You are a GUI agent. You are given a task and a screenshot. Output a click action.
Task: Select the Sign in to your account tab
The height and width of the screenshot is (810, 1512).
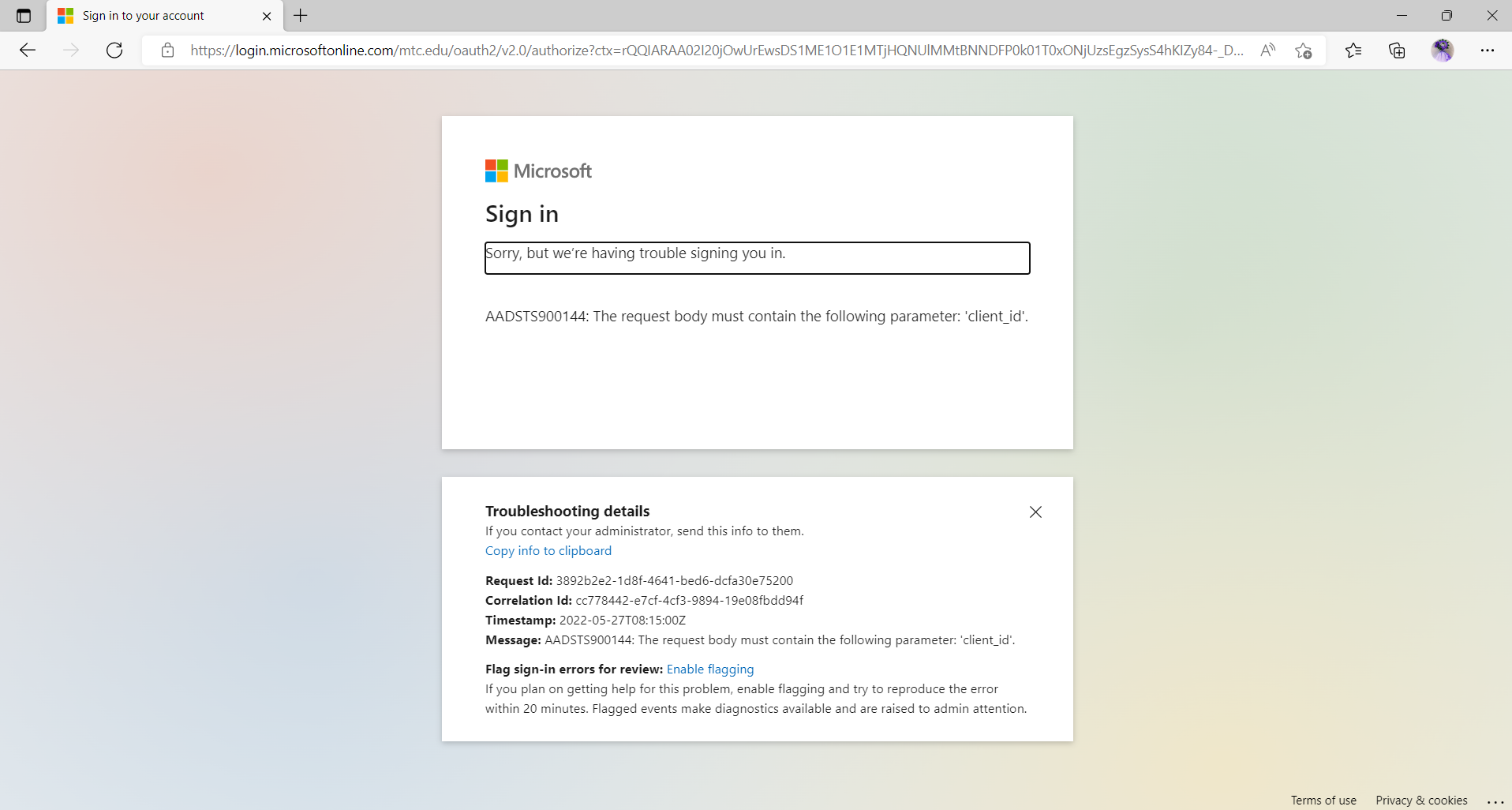click(158, 16)
